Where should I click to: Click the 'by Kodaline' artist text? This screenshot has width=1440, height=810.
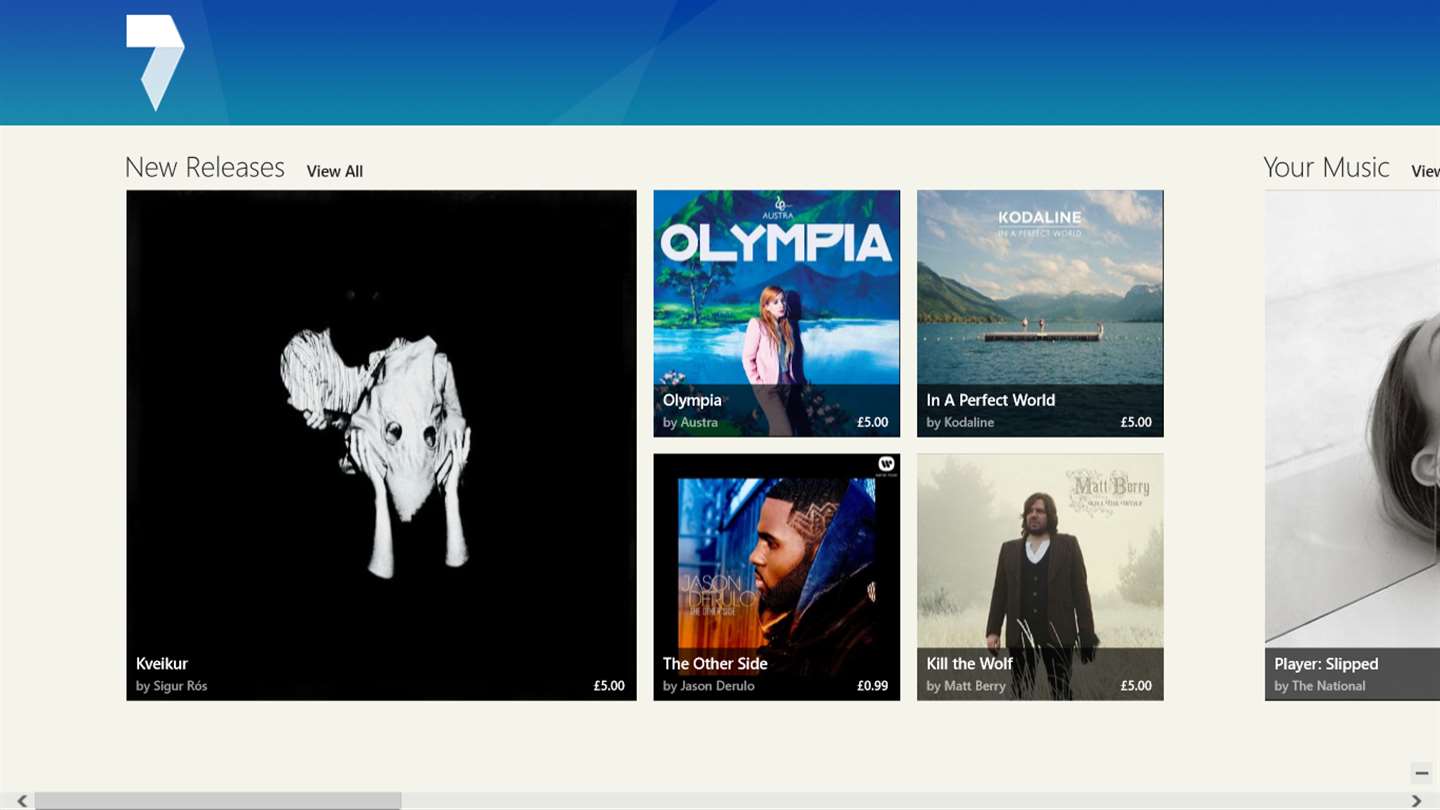pos(960,422)
